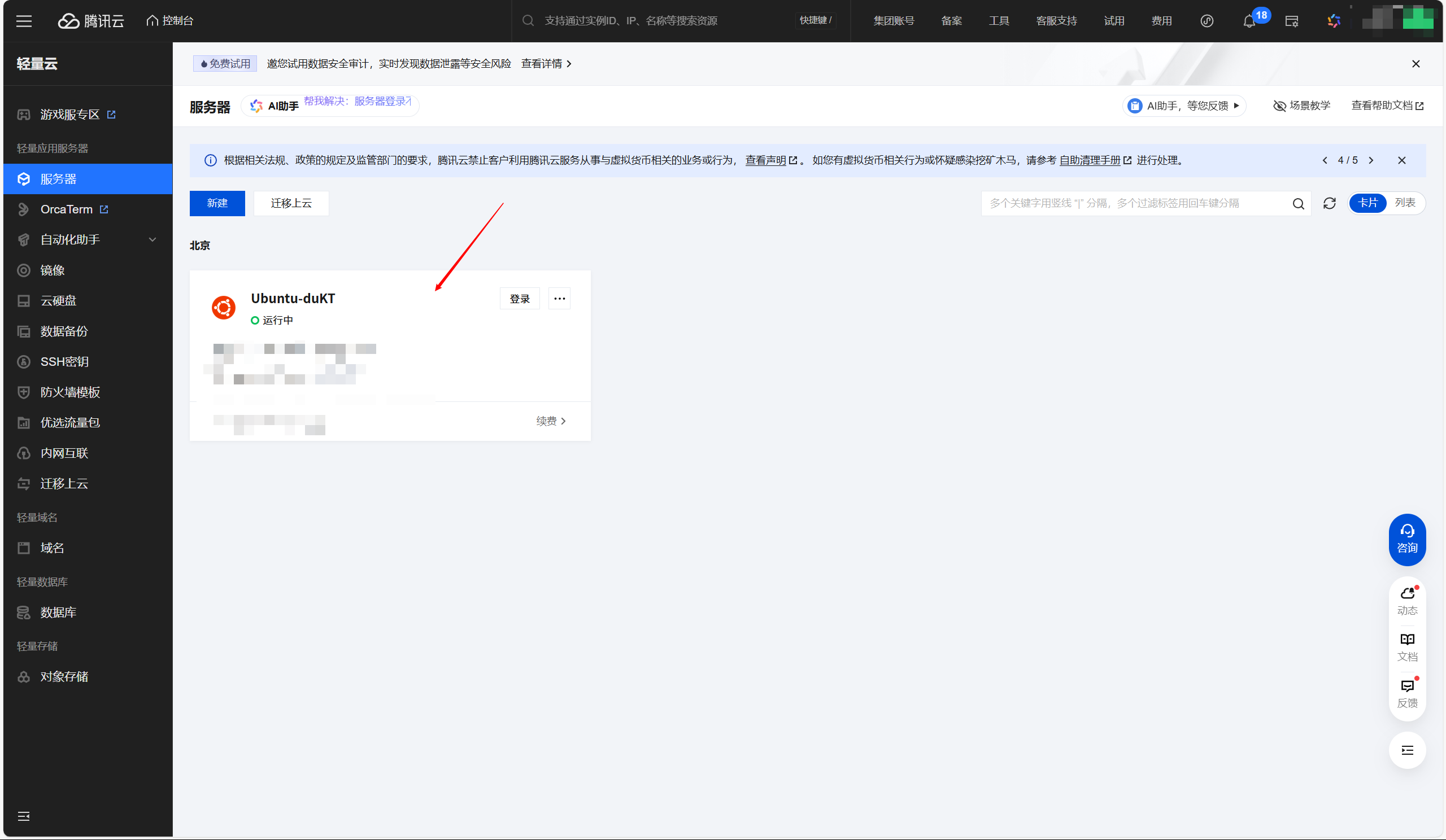Expand the 自动化助手 submenu

(152, 240)
